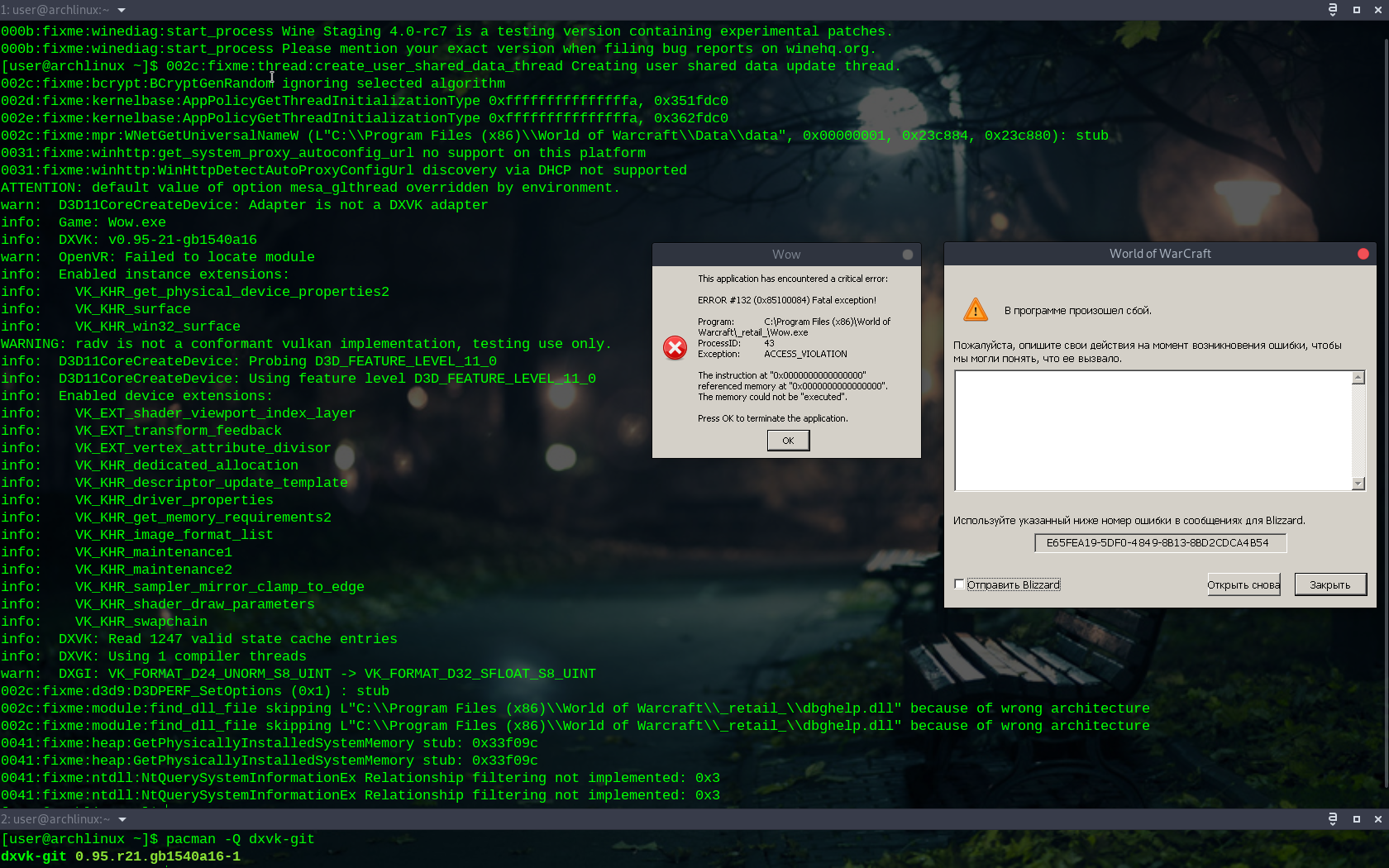Click the warning triangle icon in crash dialog
Viewport: 1389px width, 868px height.
(976, 310)
